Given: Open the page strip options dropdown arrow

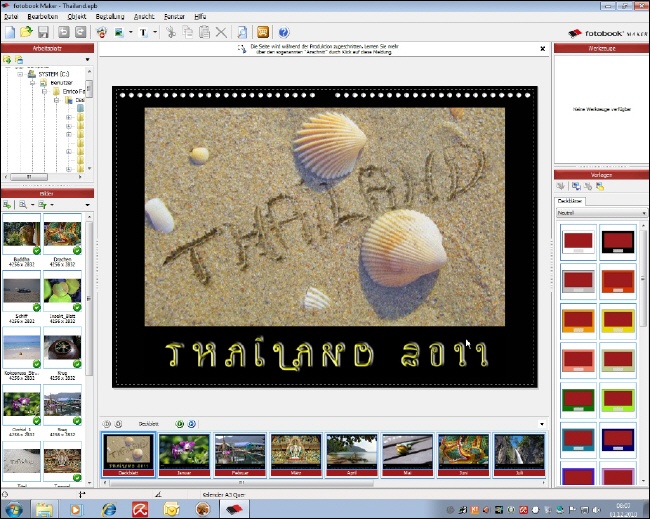Looking at the screenshot, I should [x=542, y=424].
